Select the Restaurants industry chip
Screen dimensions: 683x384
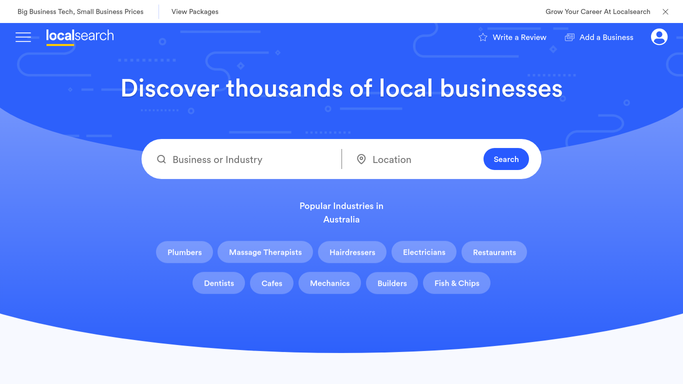[x=494, y=252]
